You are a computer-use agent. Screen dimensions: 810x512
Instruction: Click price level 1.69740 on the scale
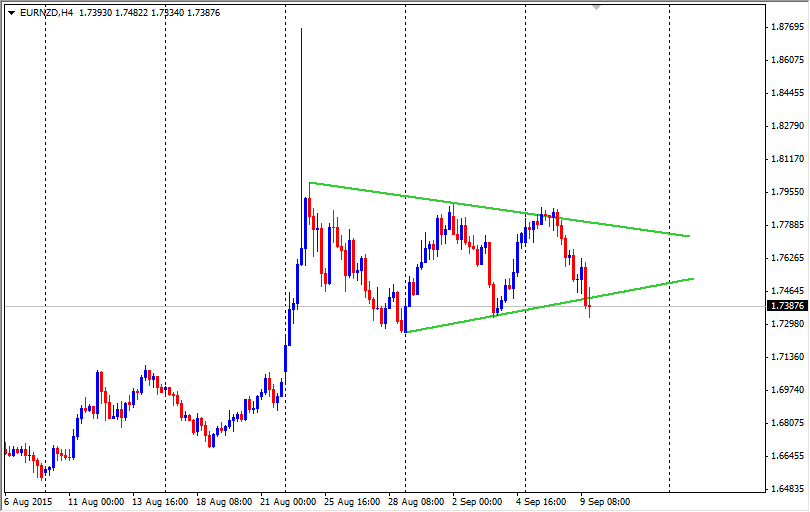point(788,390)
